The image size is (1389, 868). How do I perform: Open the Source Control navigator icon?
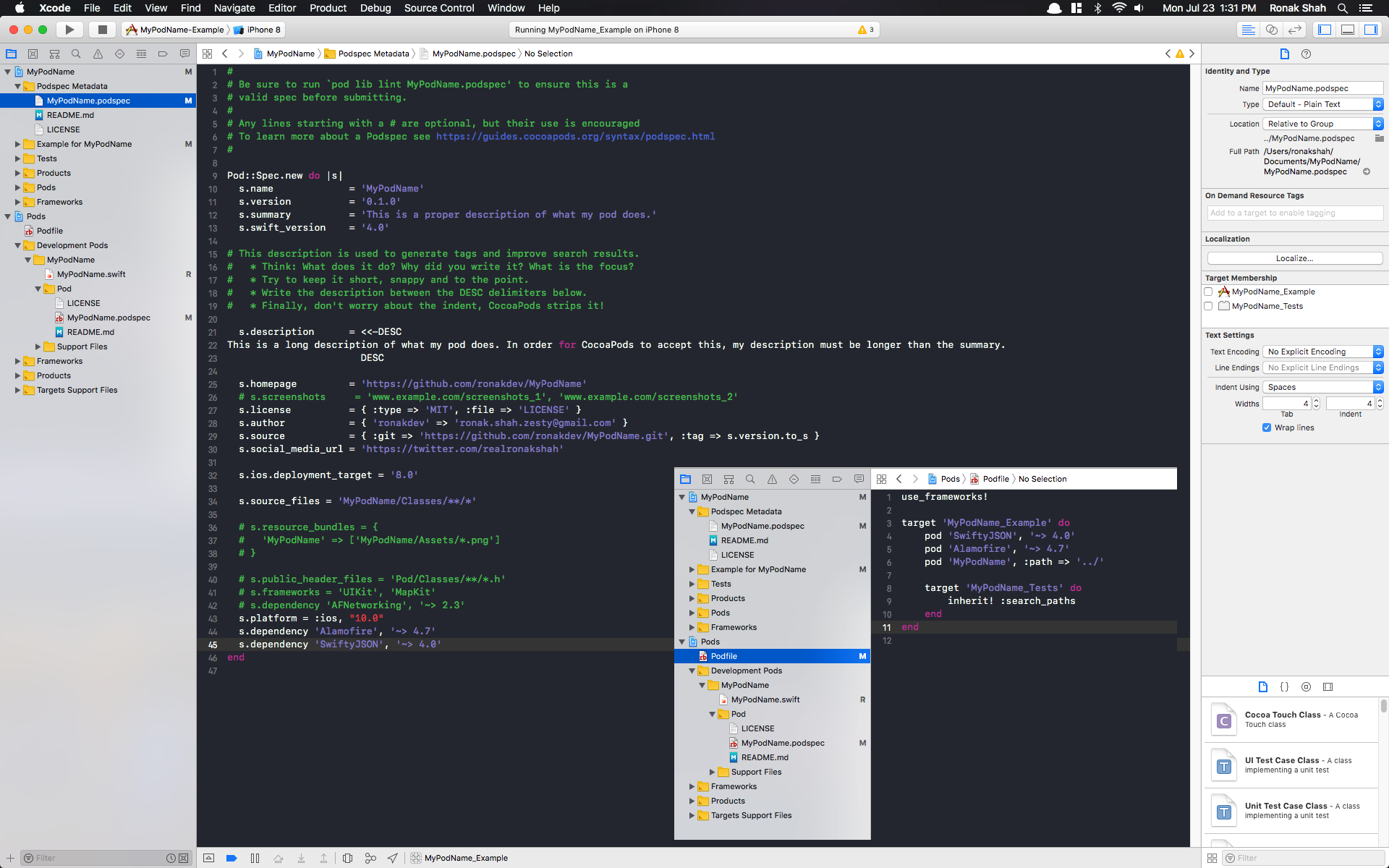point(33,54)
